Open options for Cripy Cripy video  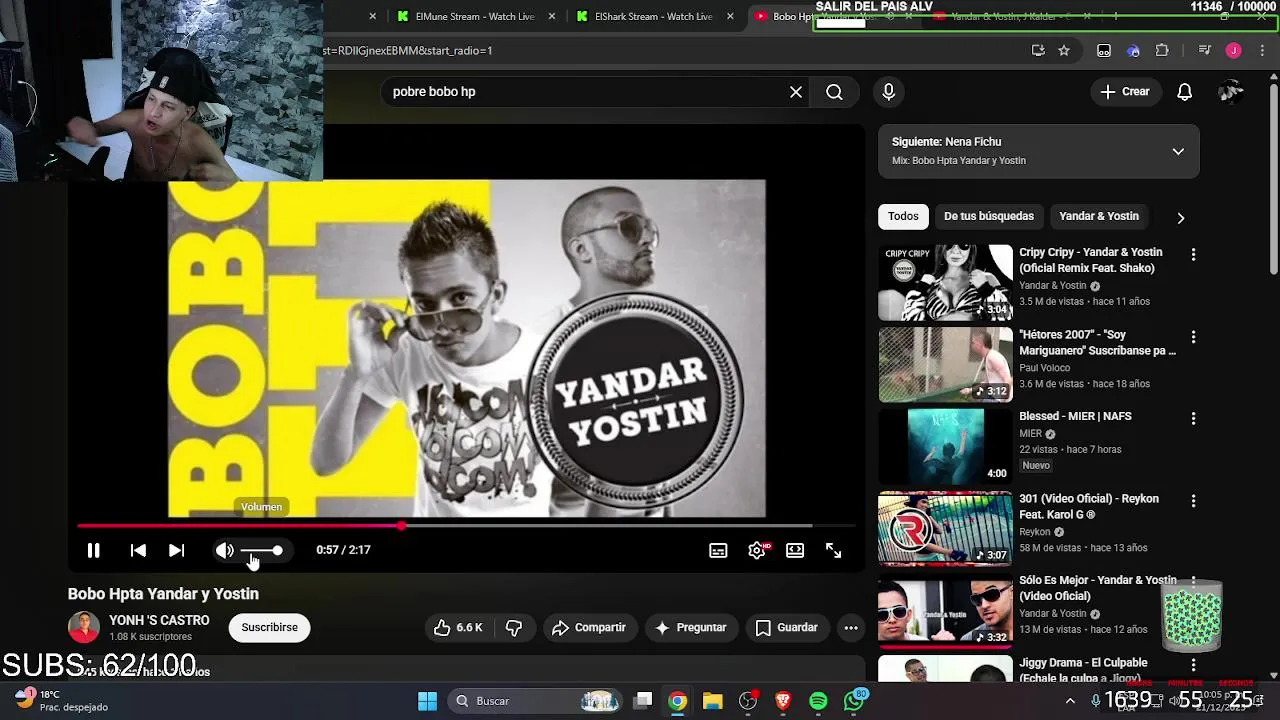1193,255
